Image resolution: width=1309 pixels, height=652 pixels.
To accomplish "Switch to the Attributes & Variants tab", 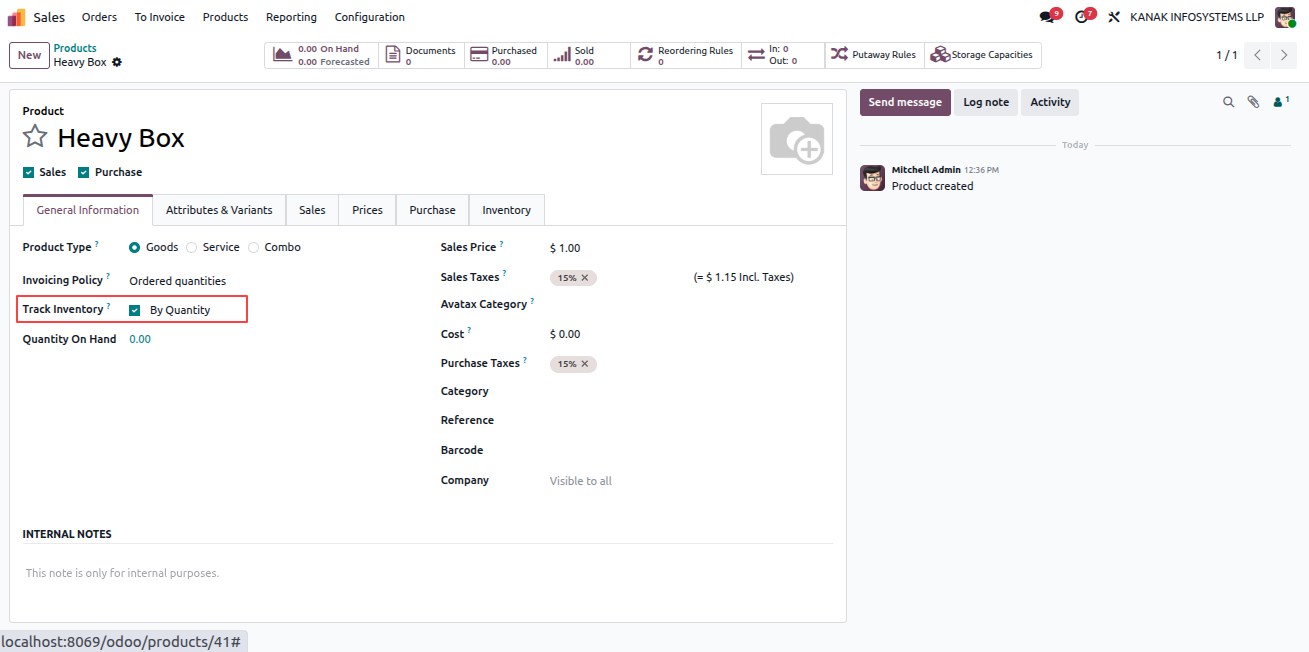I will (x=219, y=210).
